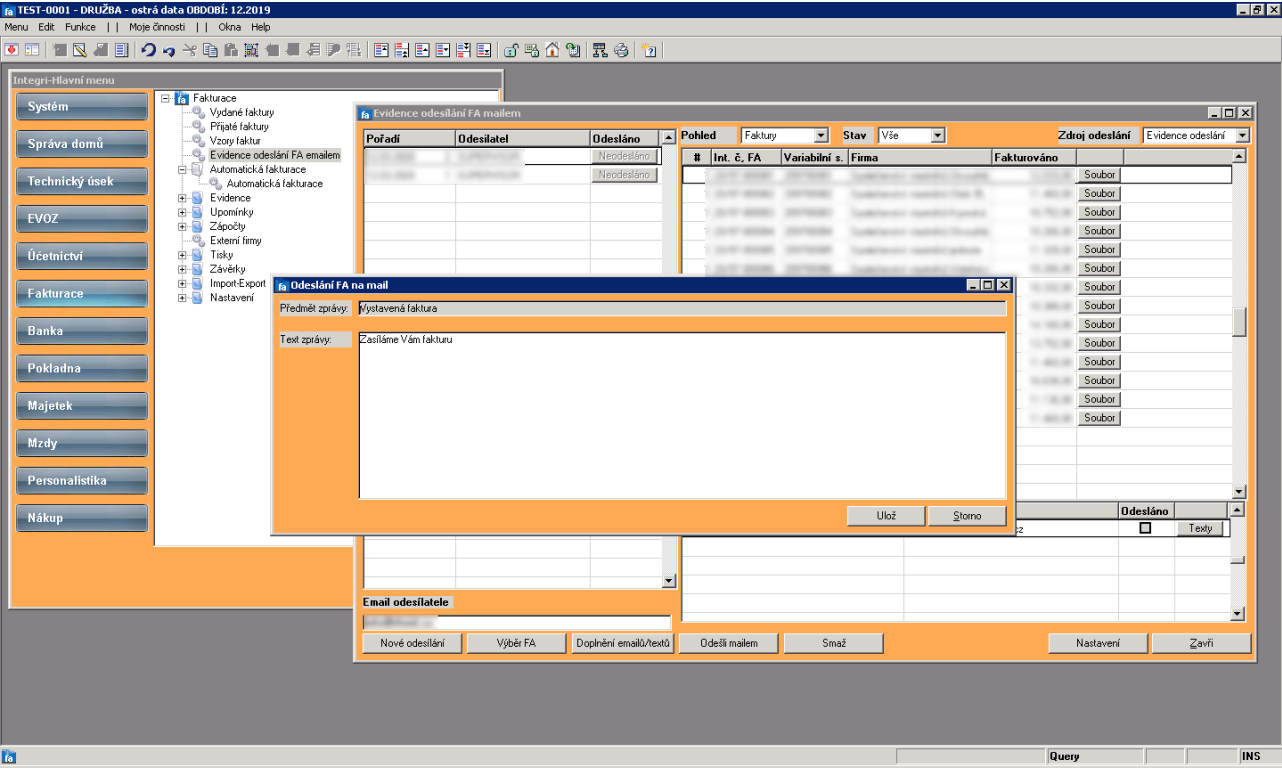Open the Účetnictví module in main menu
The width and height of the screenshot is (1282, 768).
point(83,256)
